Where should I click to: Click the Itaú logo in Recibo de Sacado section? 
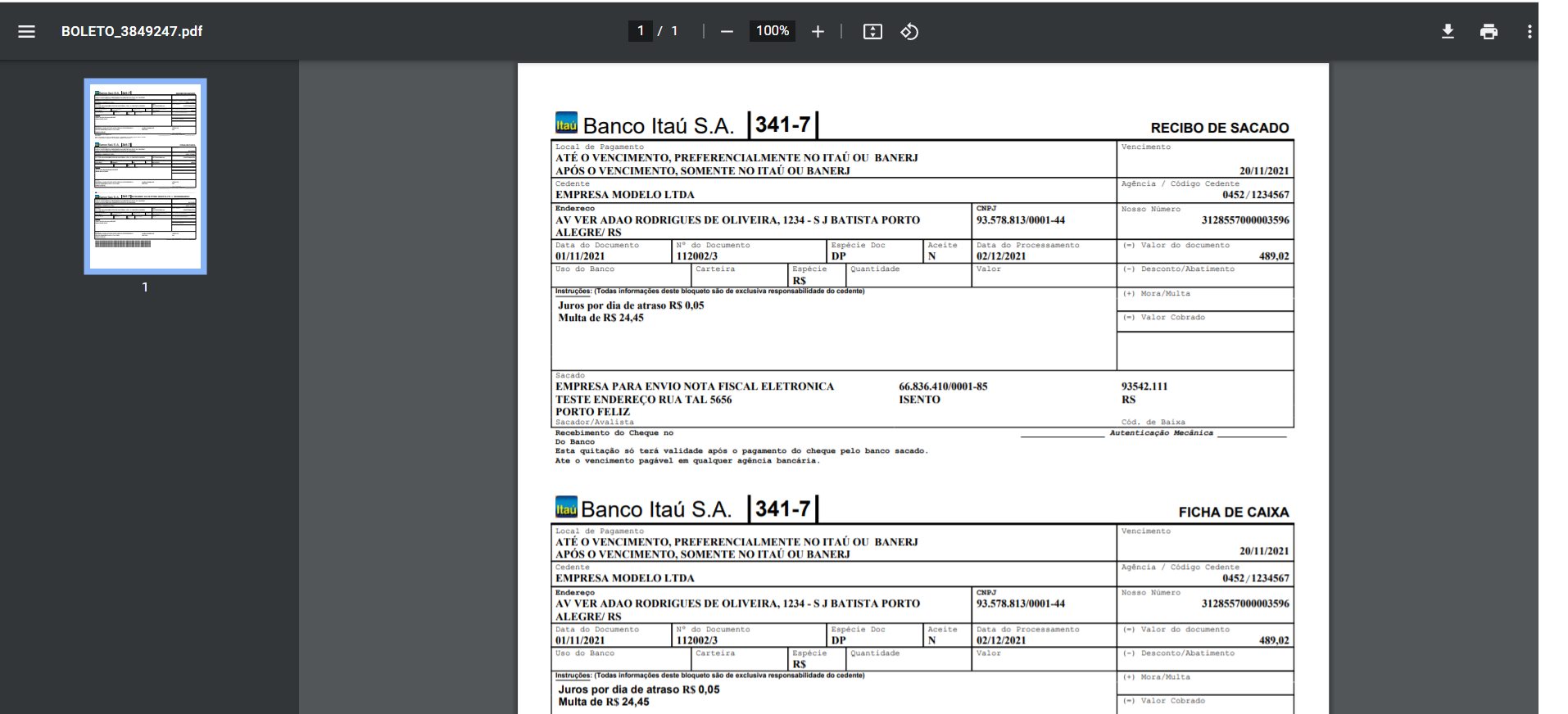(566, 123)
